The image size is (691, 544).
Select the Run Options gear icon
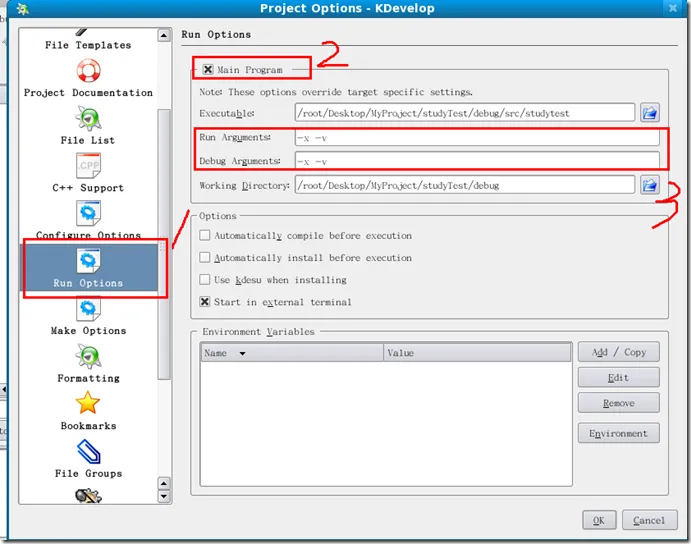pos(89,261)
